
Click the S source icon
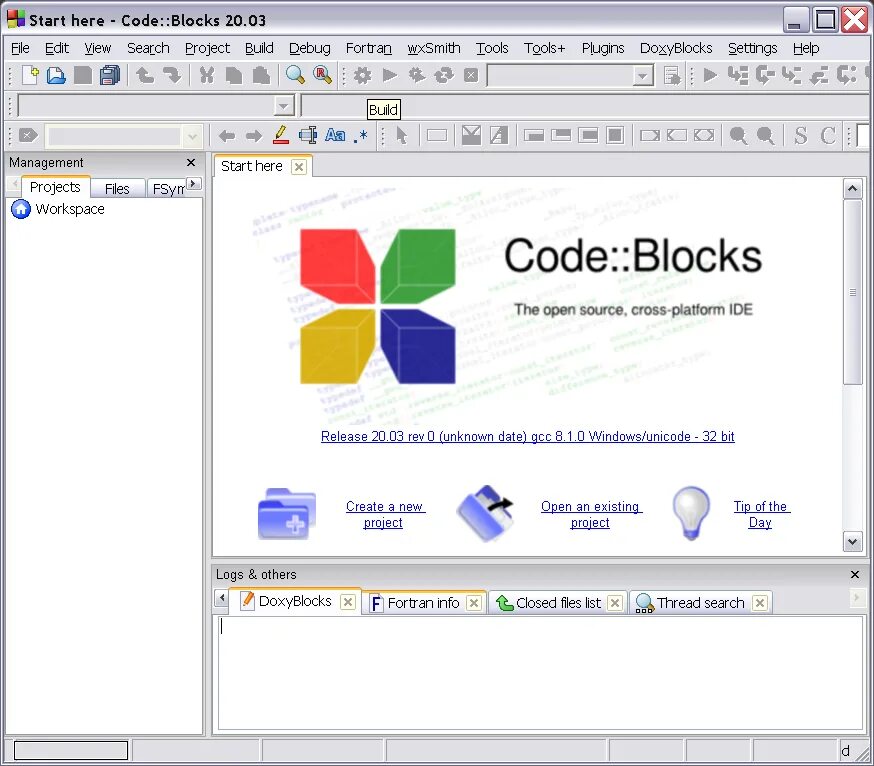pyautogui.click(x=800, y=135)
